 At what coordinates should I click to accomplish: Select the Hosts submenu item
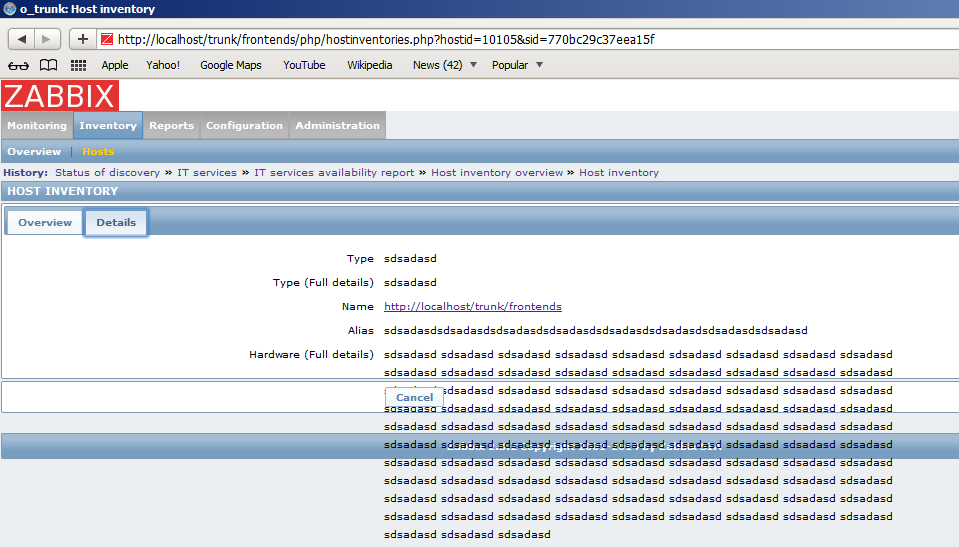click(x=98, y=152)
